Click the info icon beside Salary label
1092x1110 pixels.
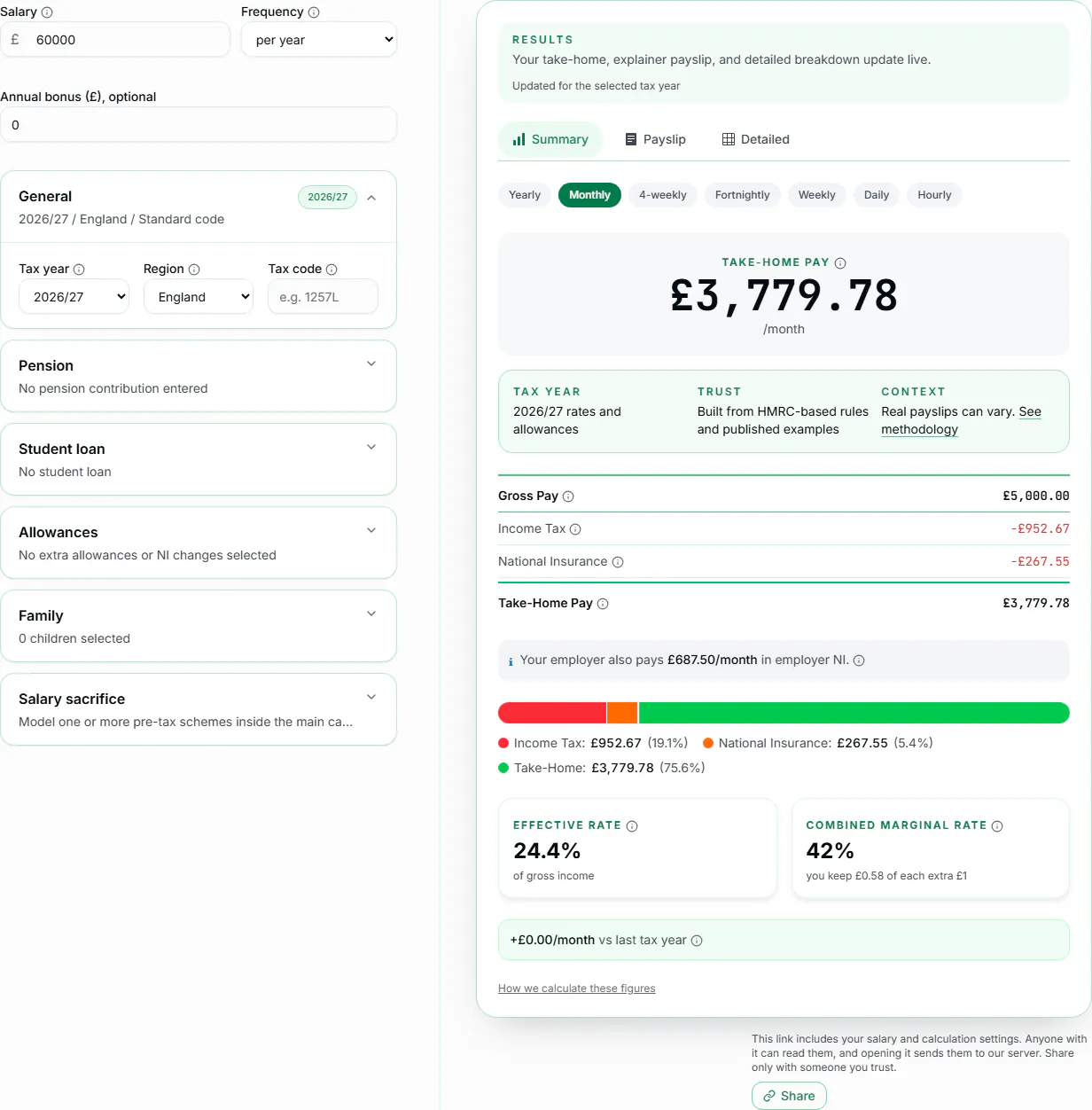(47, 12)
